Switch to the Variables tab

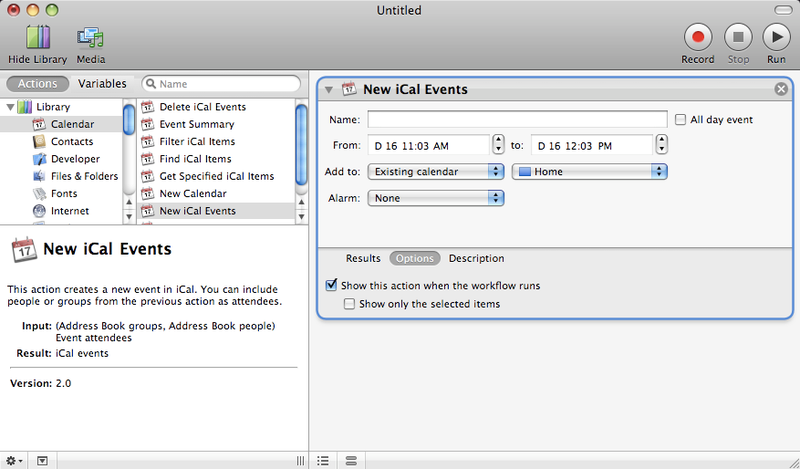pos(102,84)
